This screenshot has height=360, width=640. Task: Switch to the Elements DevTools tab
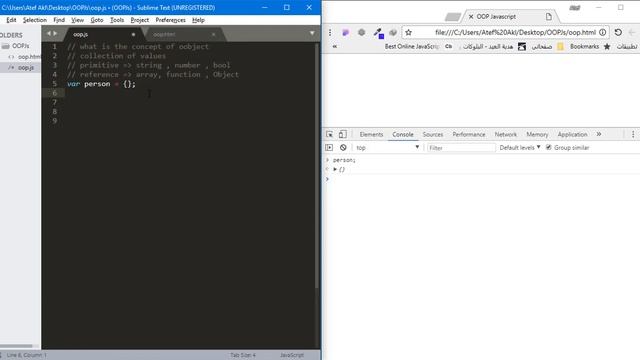point(371,134)
